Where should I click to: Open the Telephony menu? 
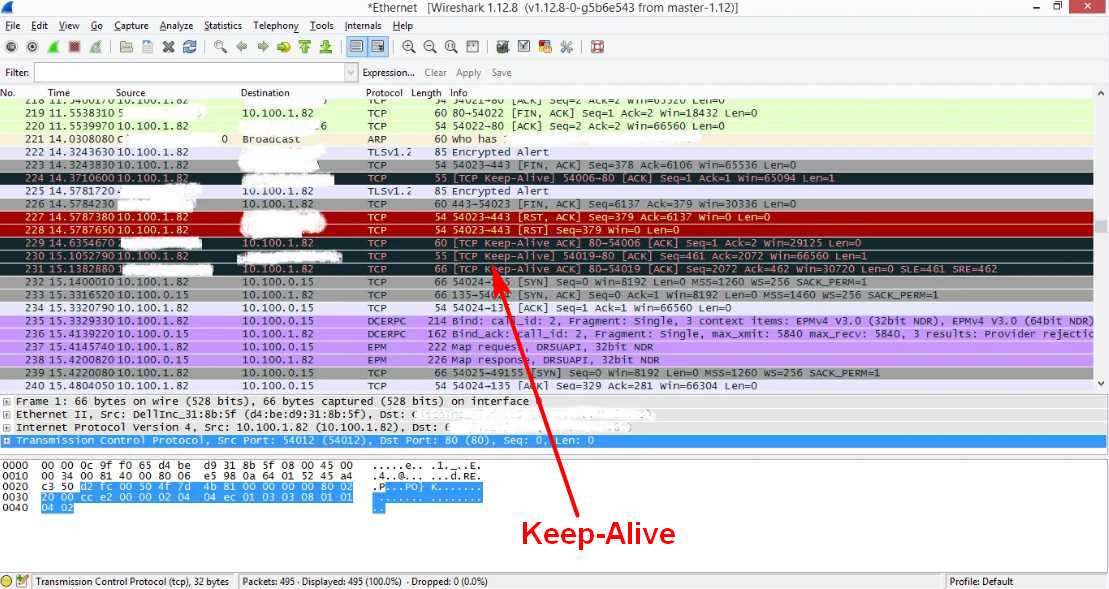coord(275,25)
